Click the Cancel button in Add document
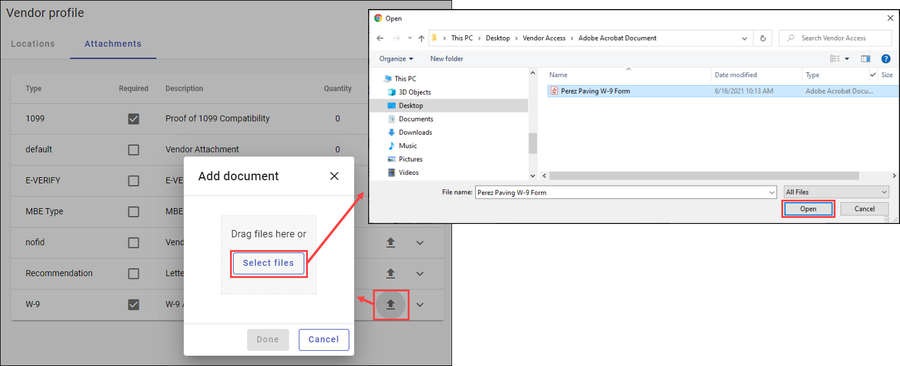 (x=324, y=340)
